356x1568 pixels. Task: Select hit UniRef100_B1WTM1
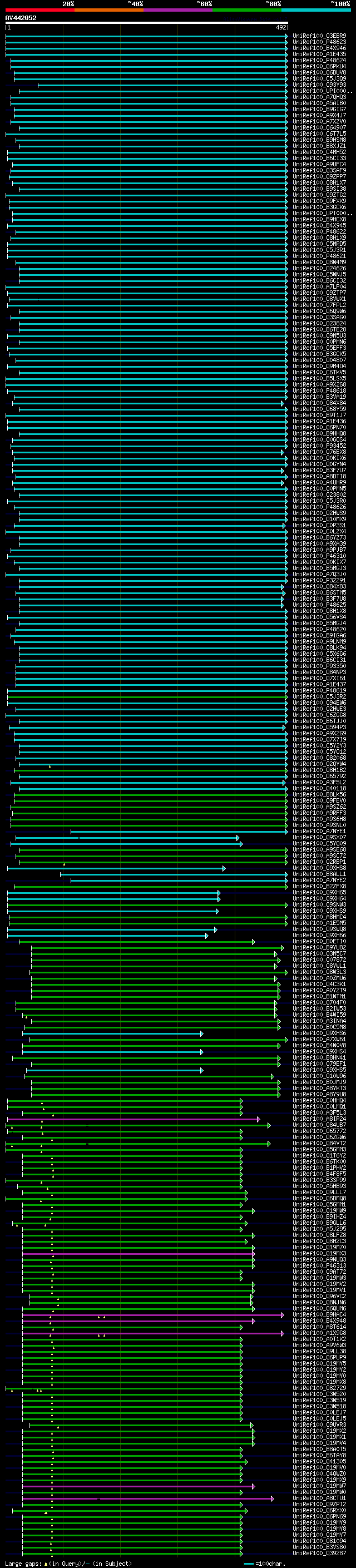coord(319,997)
